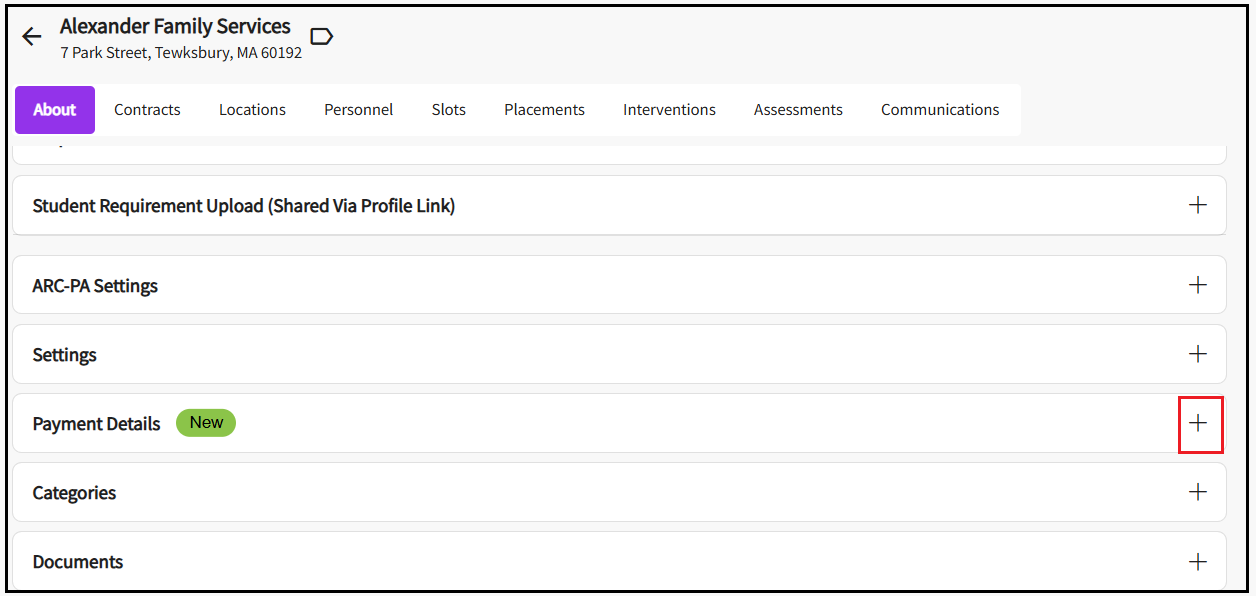
Task: Expand Student Requirement Upload section
Action: (1197, 205)
